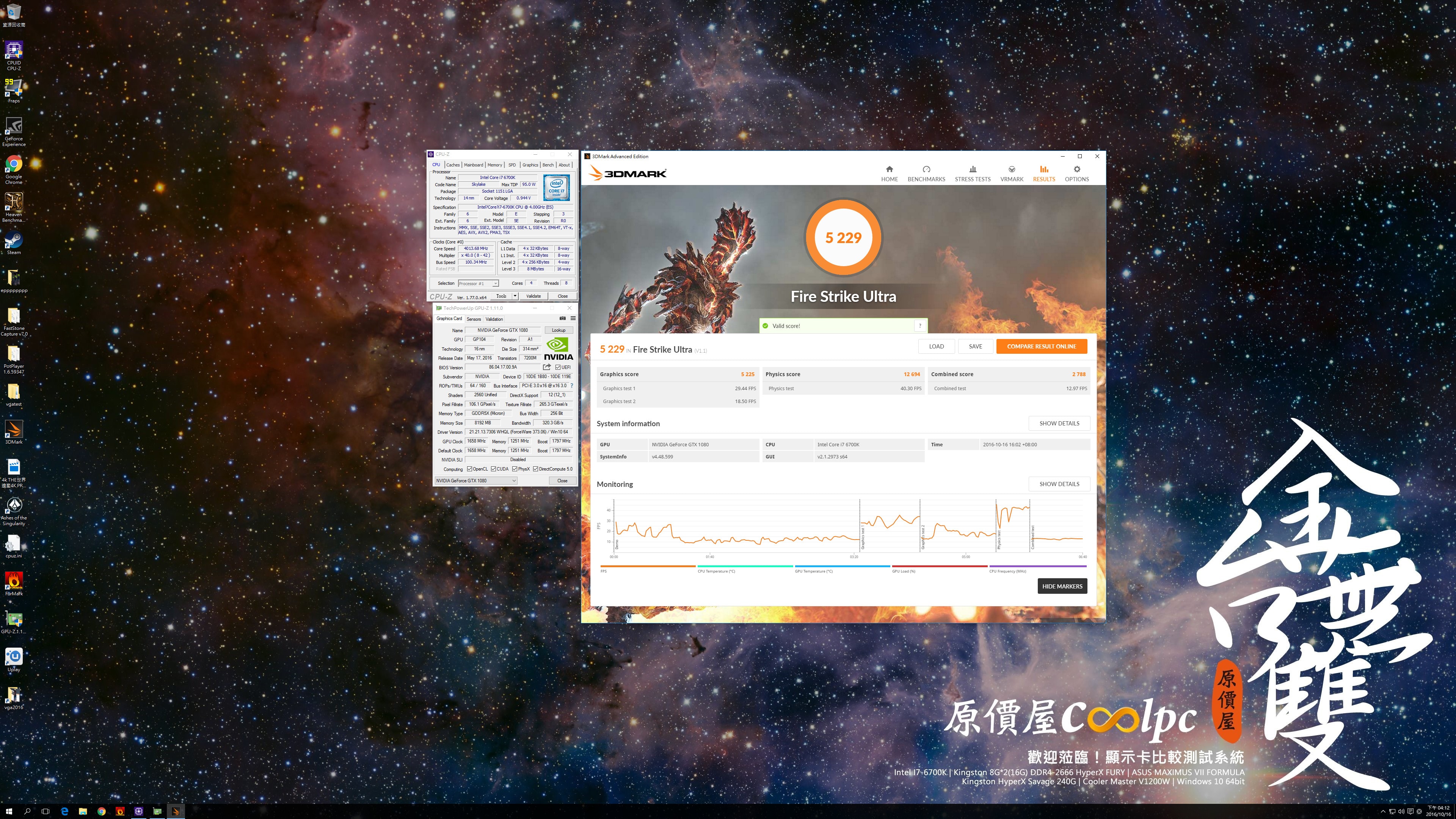Toggle the OpenCL checkbox in GPU-Z
The height and width of the screenshot is (819, 1456).
click(469, 469)
